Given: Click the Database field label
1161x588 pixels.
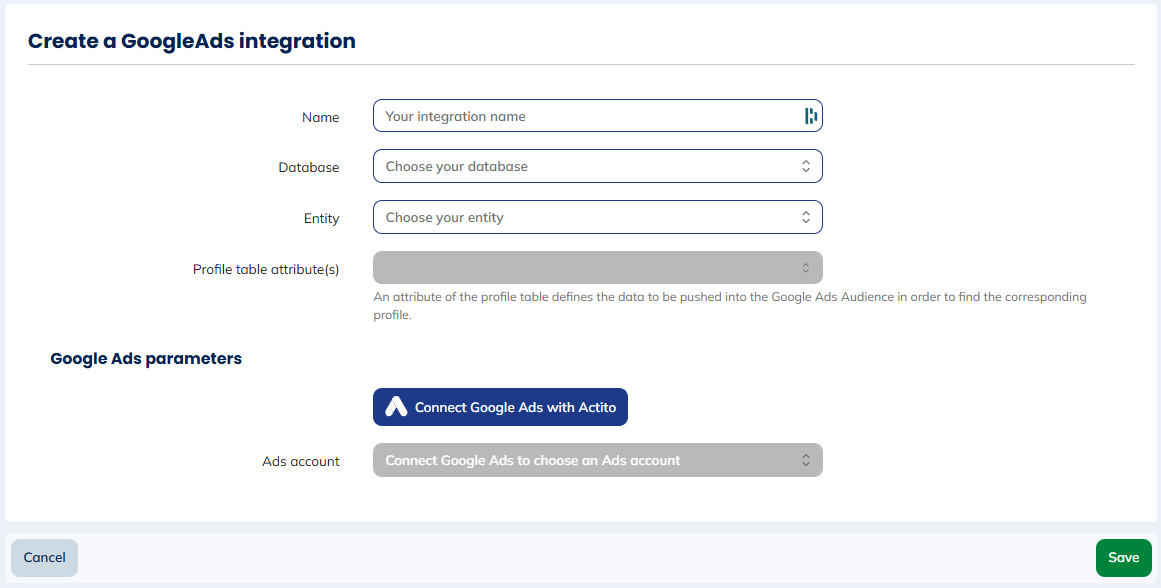Looking at the screenshot, I should pos(309,167).
